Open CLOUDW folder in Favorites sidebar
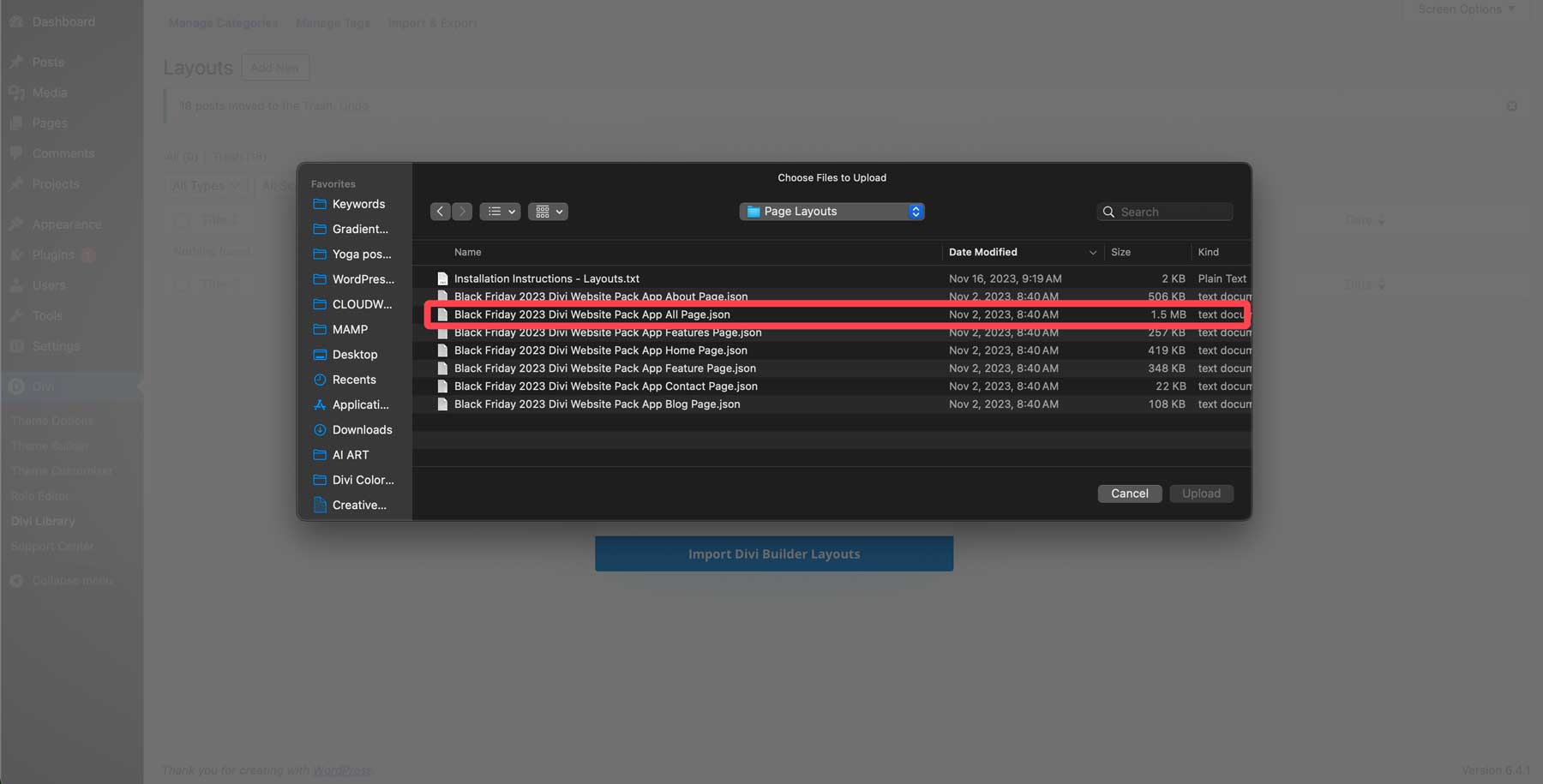The image size is (1543, 784). (x=352, y=304)
